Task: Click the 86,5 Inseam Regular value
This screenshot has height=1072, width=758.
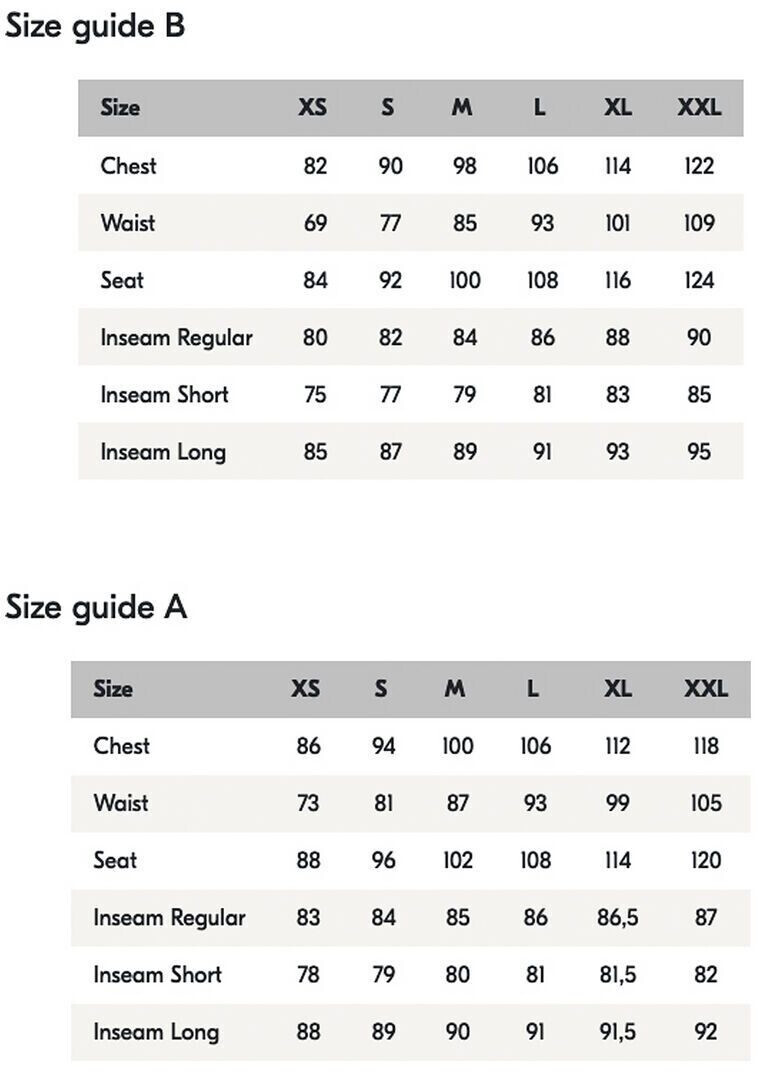Action: click(617, 918)
